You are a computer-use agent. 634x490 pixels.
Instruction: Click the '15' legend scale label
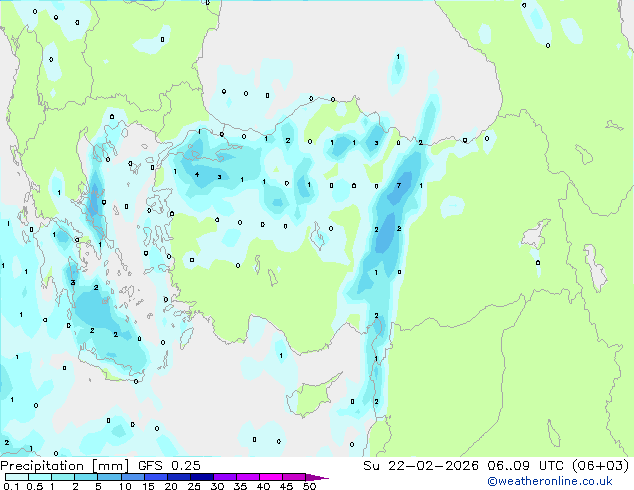point(148,486)
